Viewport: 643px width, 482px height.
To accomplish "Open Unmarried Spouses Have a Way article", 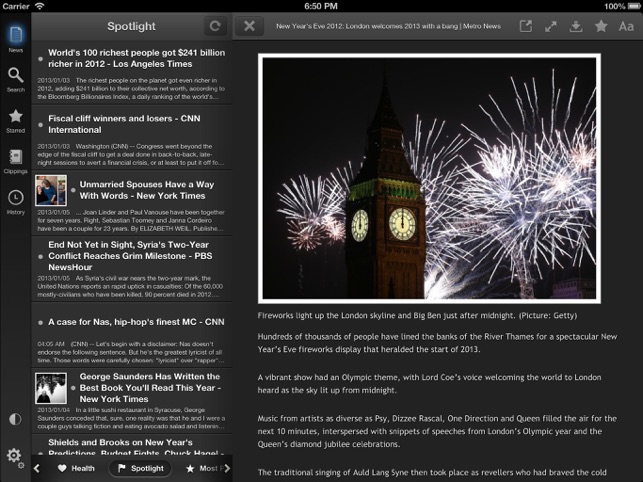I will click(132, 203).
